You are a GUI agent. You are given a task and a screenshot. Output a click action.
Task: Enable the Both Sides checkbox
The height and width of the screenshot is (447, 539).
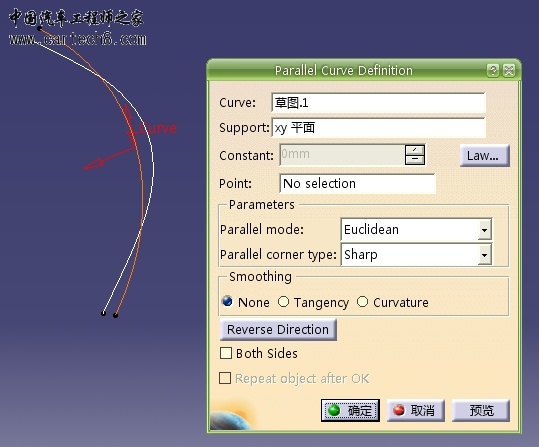[x=226, y=353]
